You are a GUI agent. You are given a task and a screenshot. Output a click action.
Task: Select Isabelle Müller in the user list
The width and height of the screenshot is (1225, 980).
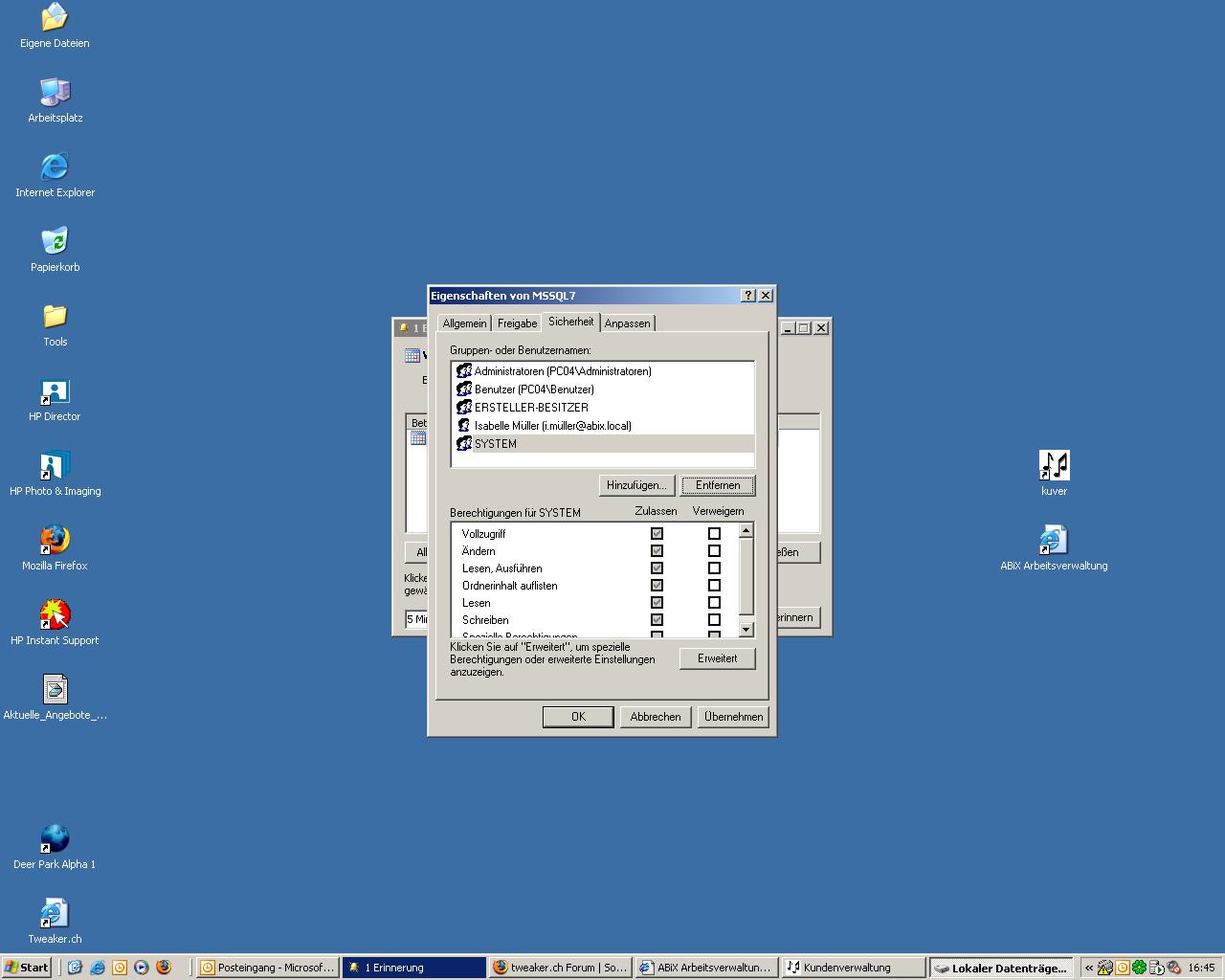(552, 426)
